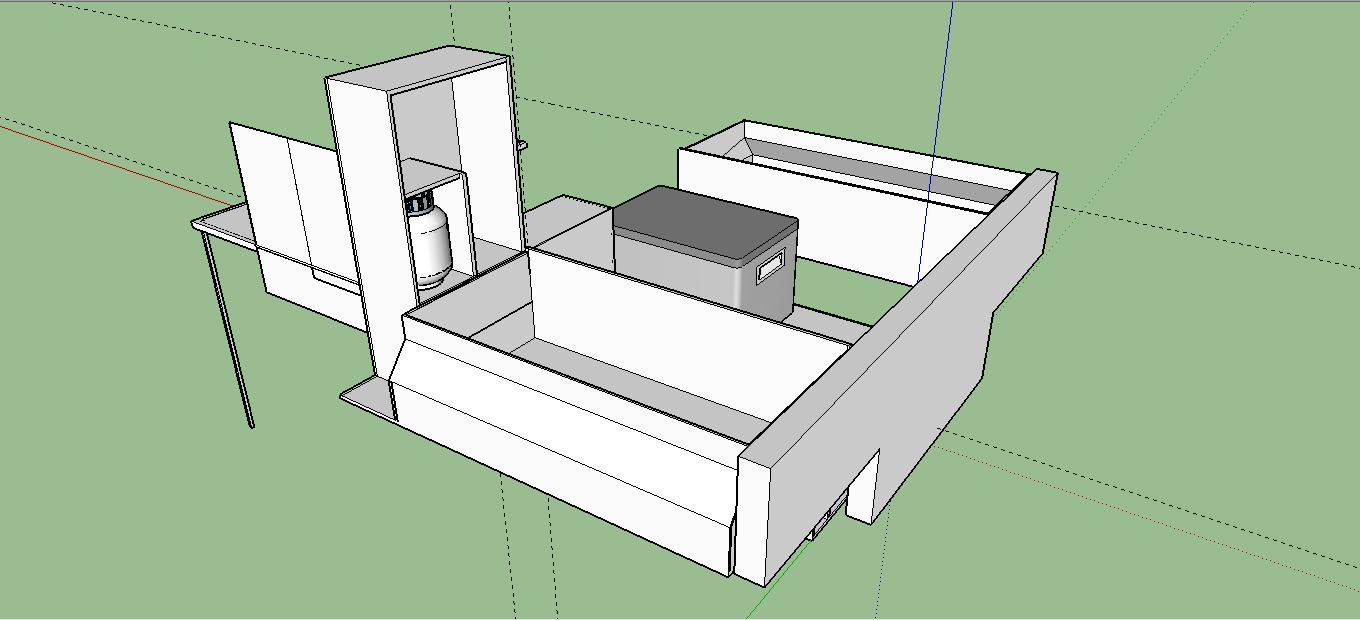
Task: Select the fold-out table's flat surface
Action: coord(225,222)
